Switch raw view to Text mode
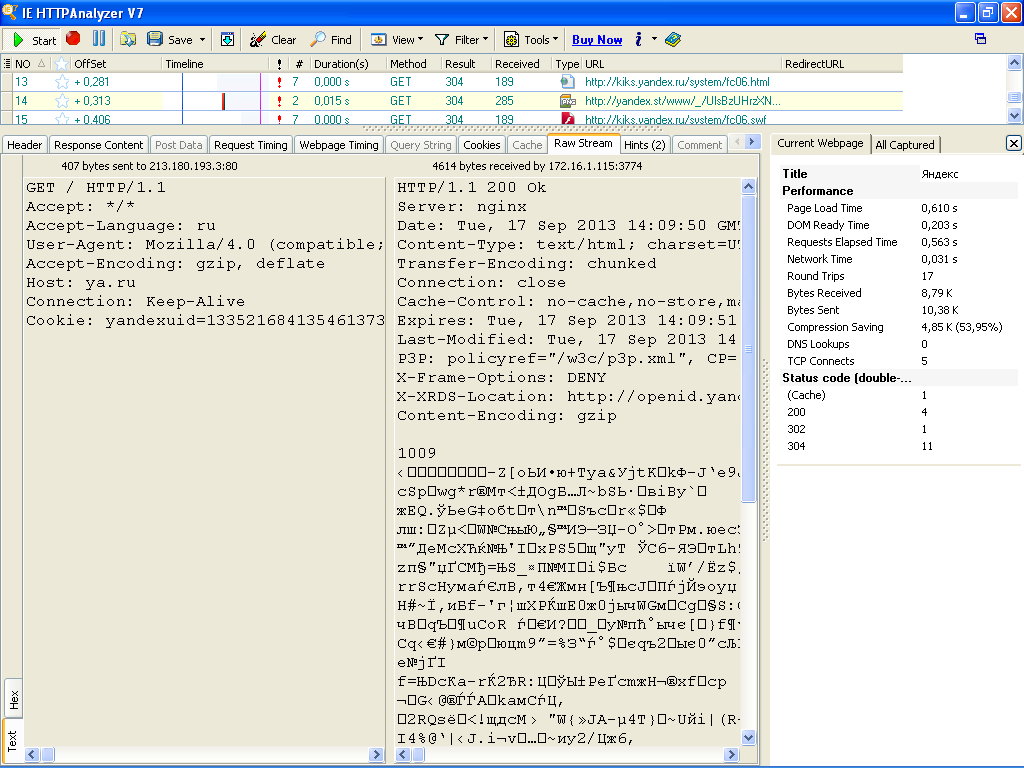1024x768 pixels. pos(12,740)
